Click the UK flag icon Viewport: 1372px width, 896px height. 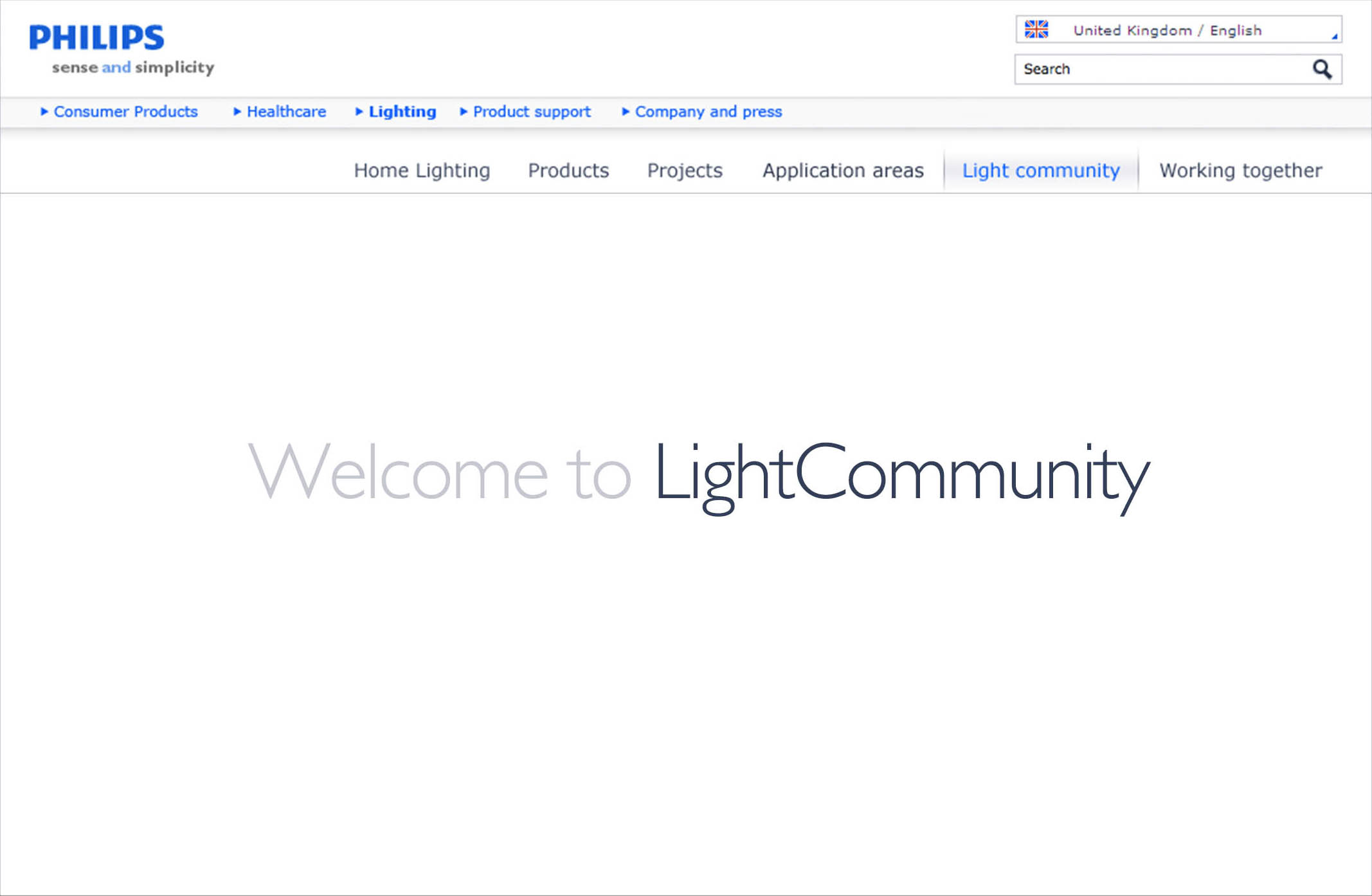(x=1036, y=30)
